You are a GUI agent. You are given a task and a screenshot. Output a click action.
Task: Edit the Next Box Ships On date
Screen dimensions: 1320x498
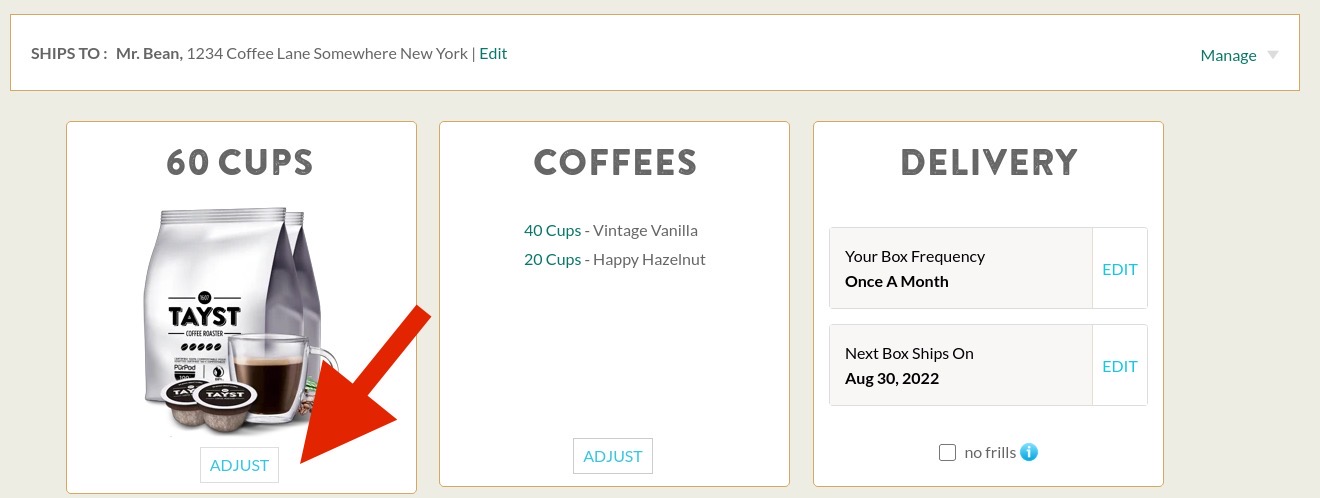(x=1119, y=366)
